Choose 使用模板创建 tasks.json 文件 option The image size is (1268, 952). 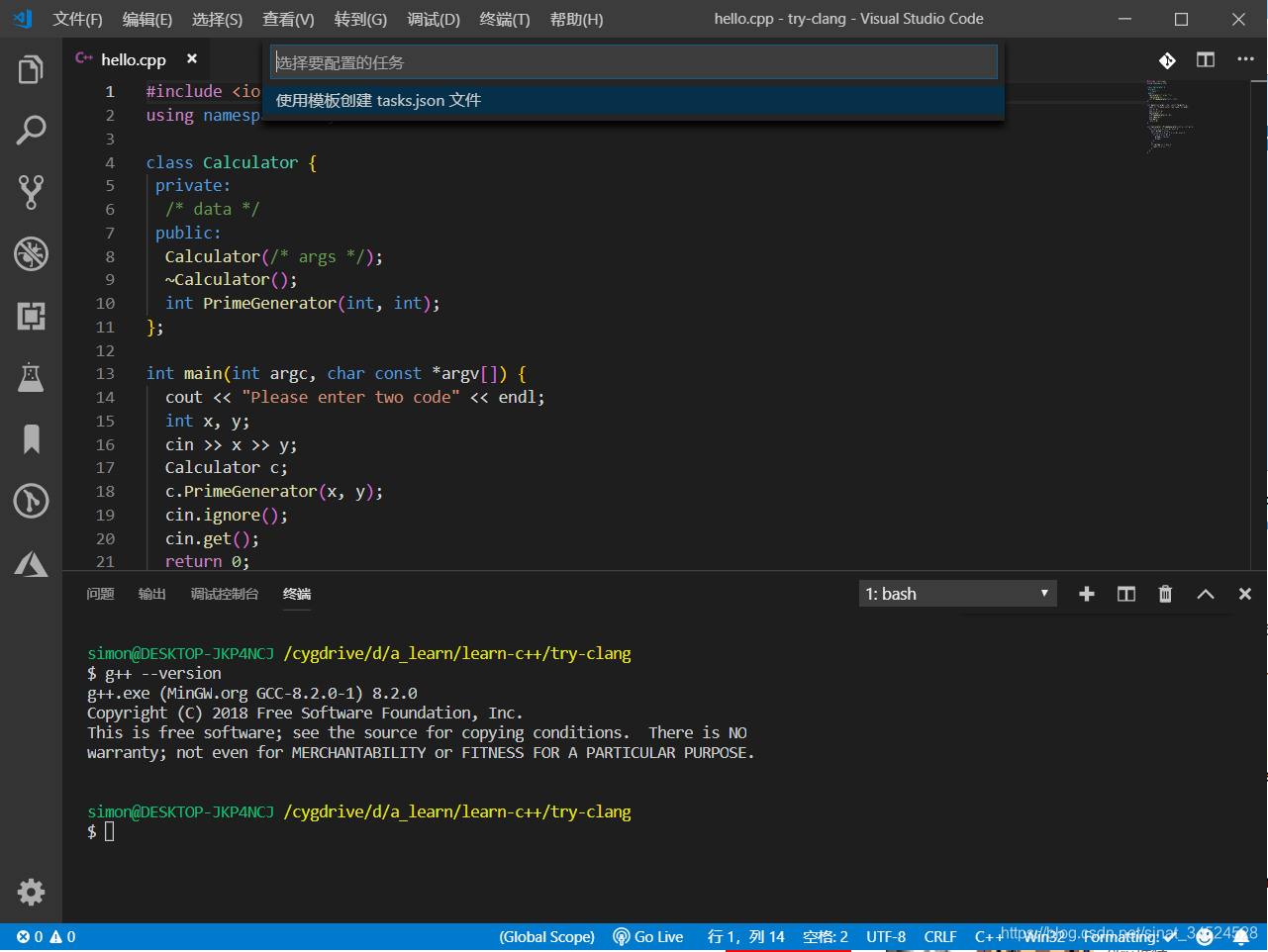tap(634, 100)
